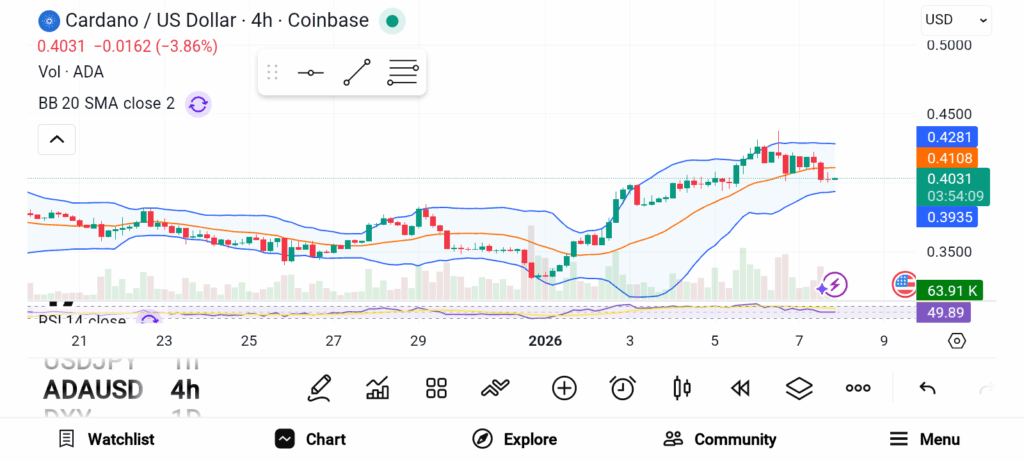
Task: Select the trend line drawing tool
Action: 357,72
